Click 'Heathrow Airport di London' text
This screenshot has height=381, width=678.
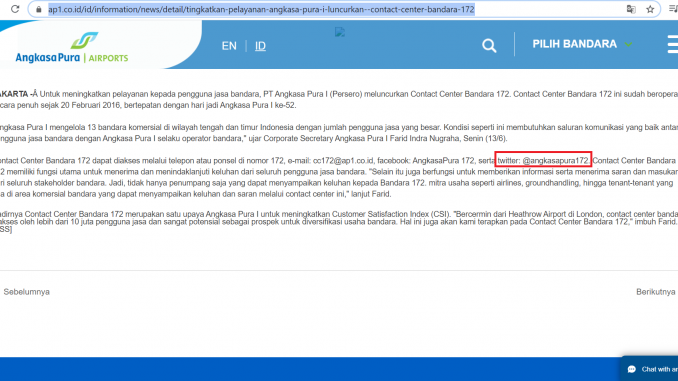tap(555, 214)
